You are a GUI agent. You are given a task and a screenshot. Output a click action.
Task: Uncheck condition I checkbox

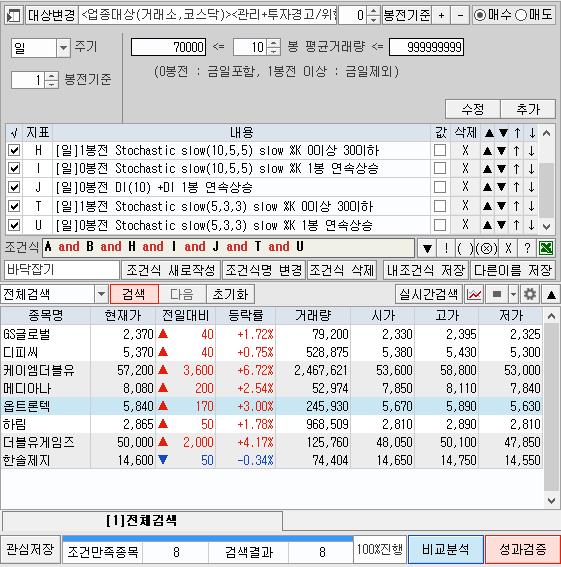(14, 168)
